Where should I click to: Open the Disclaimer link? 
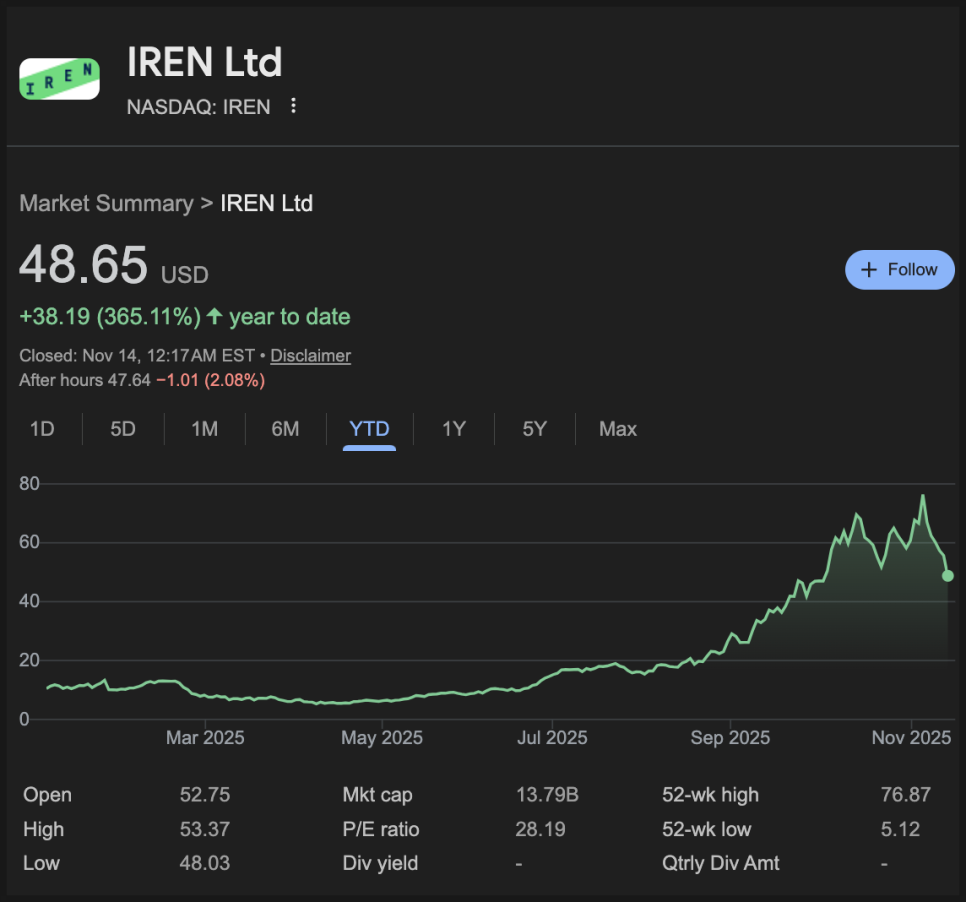point(310,356)
